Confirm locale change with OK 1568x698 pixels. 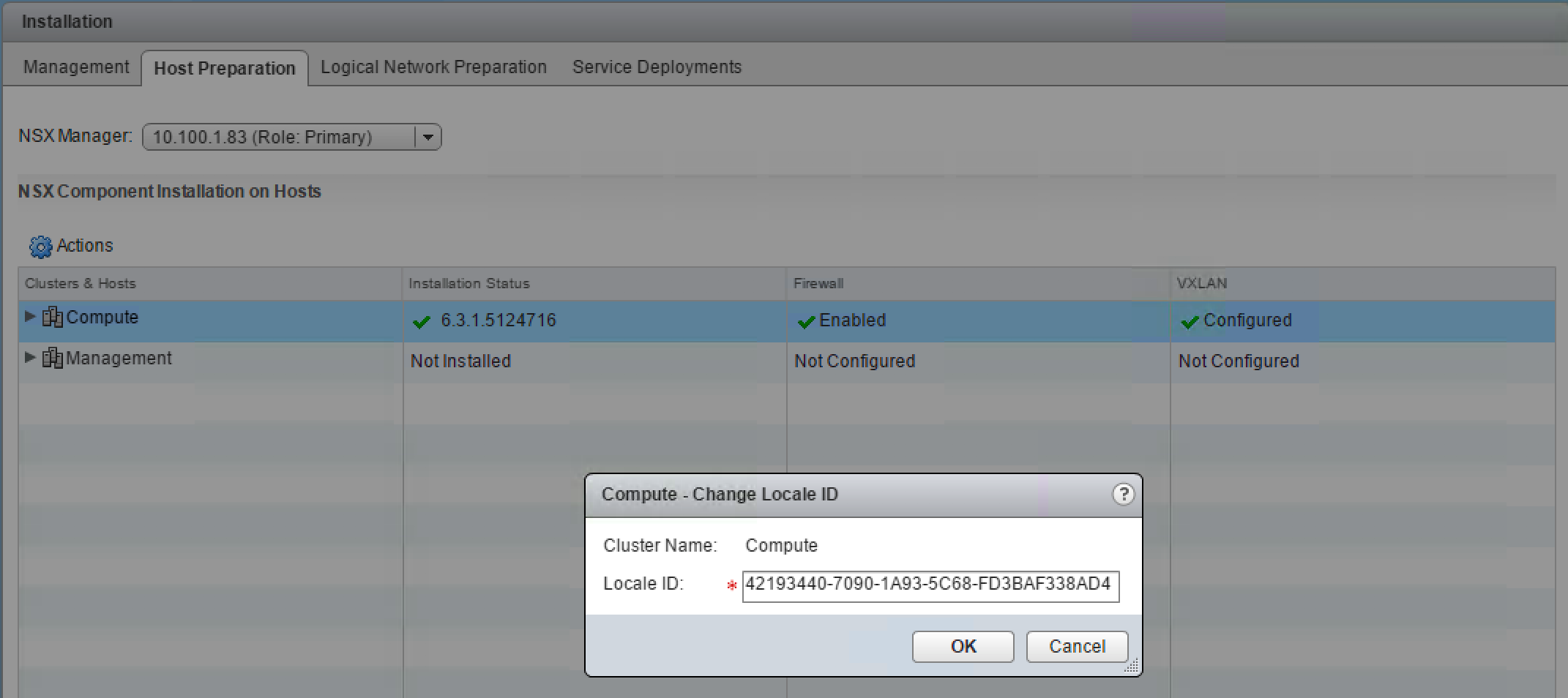point(963,647)
